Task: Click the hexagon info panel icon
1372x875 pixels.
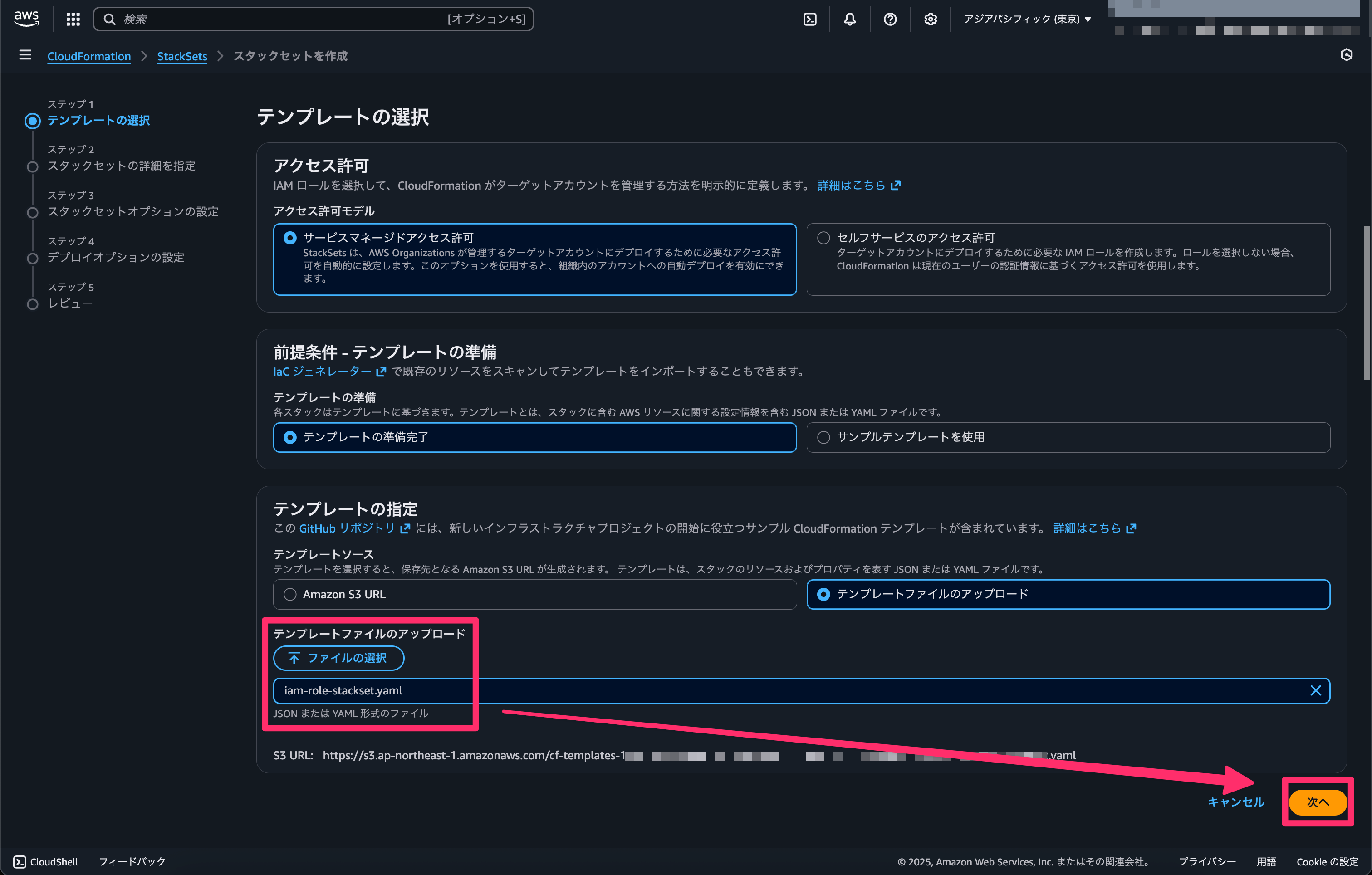Action: tap(1346, 55)
